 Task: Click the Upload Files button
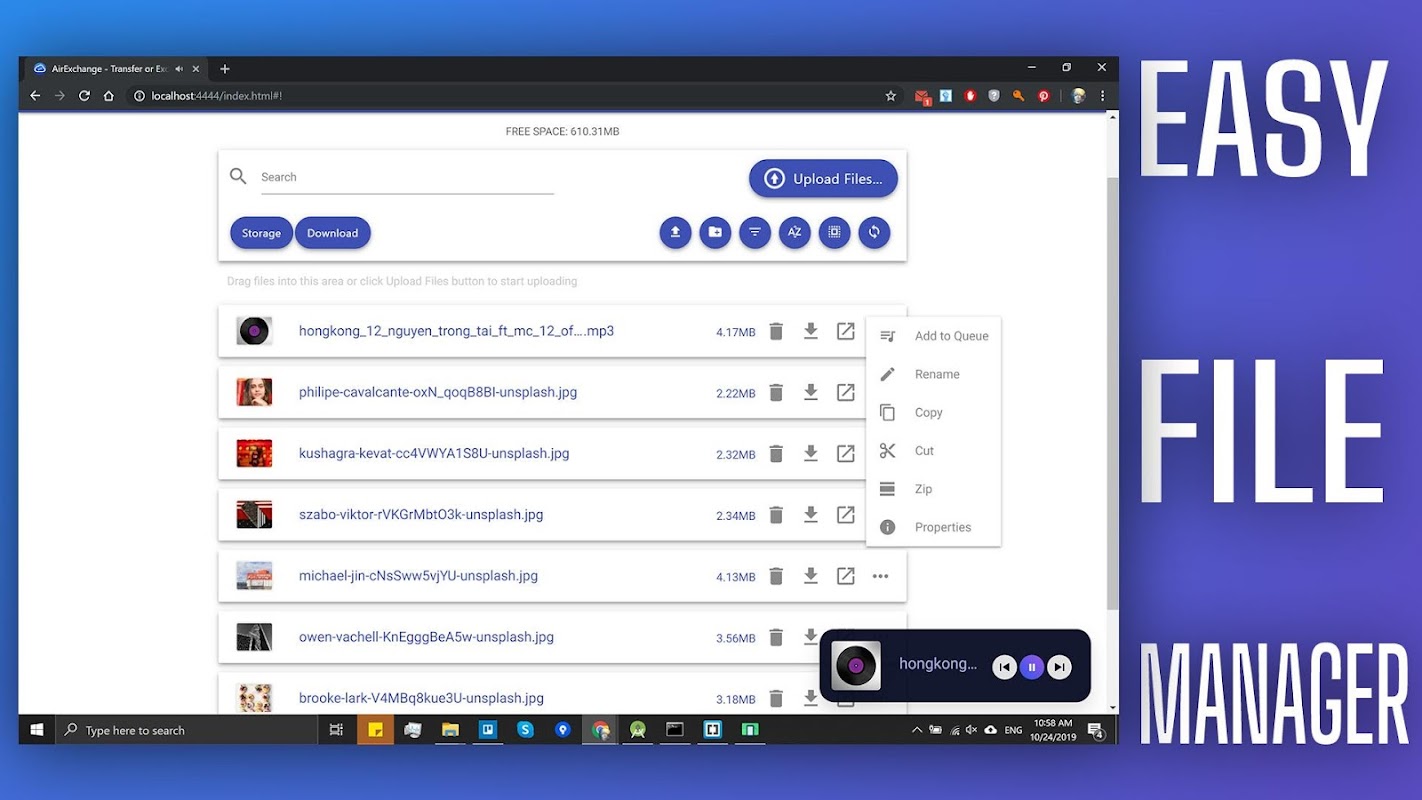click(x=823, y=179)
